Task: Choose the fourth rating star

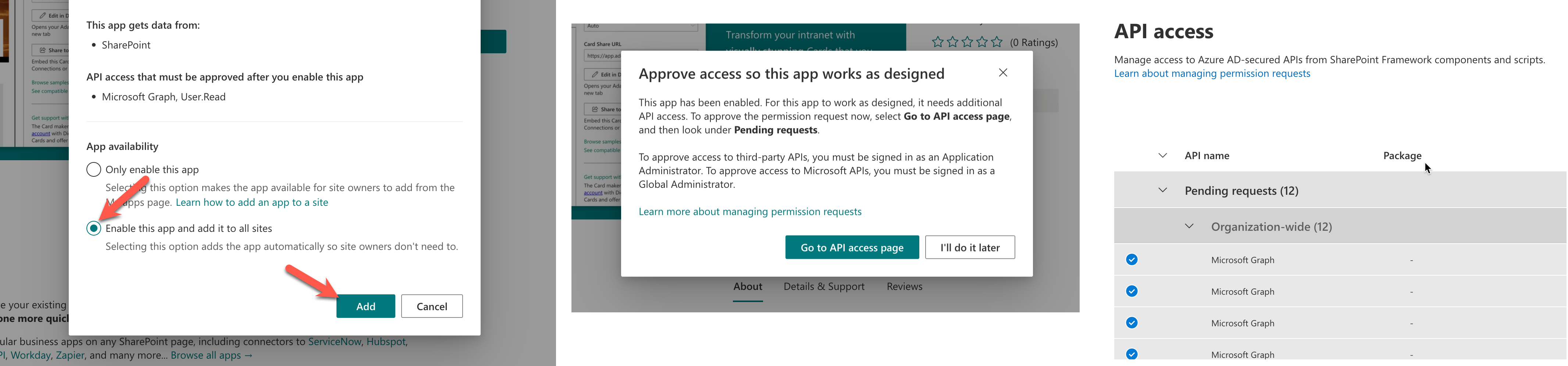Action: pos(982,42)
